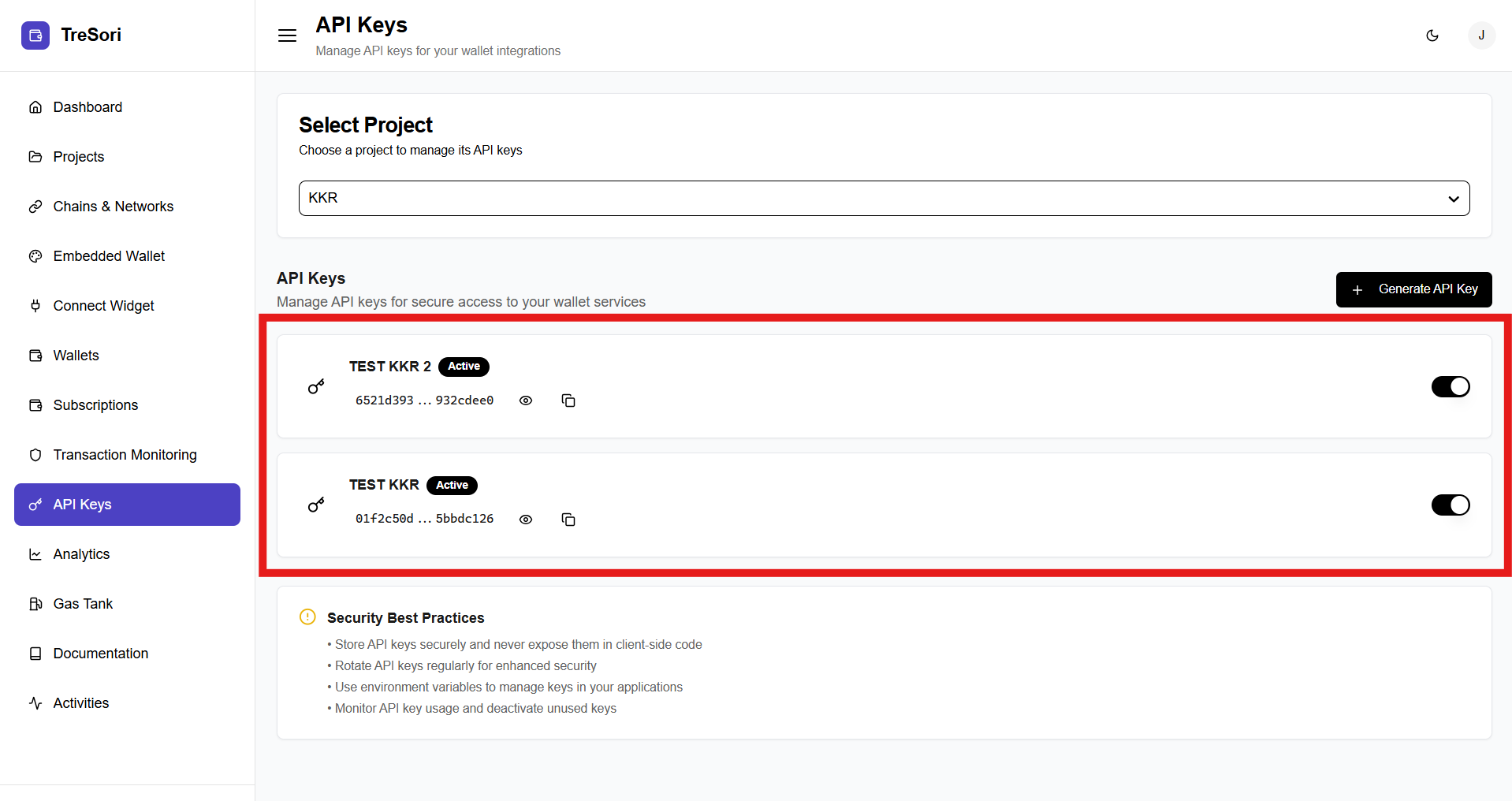Switch to dark mode via moon icon
1512x801 pixels.
pyautogui.click(x=1432, y=35)
